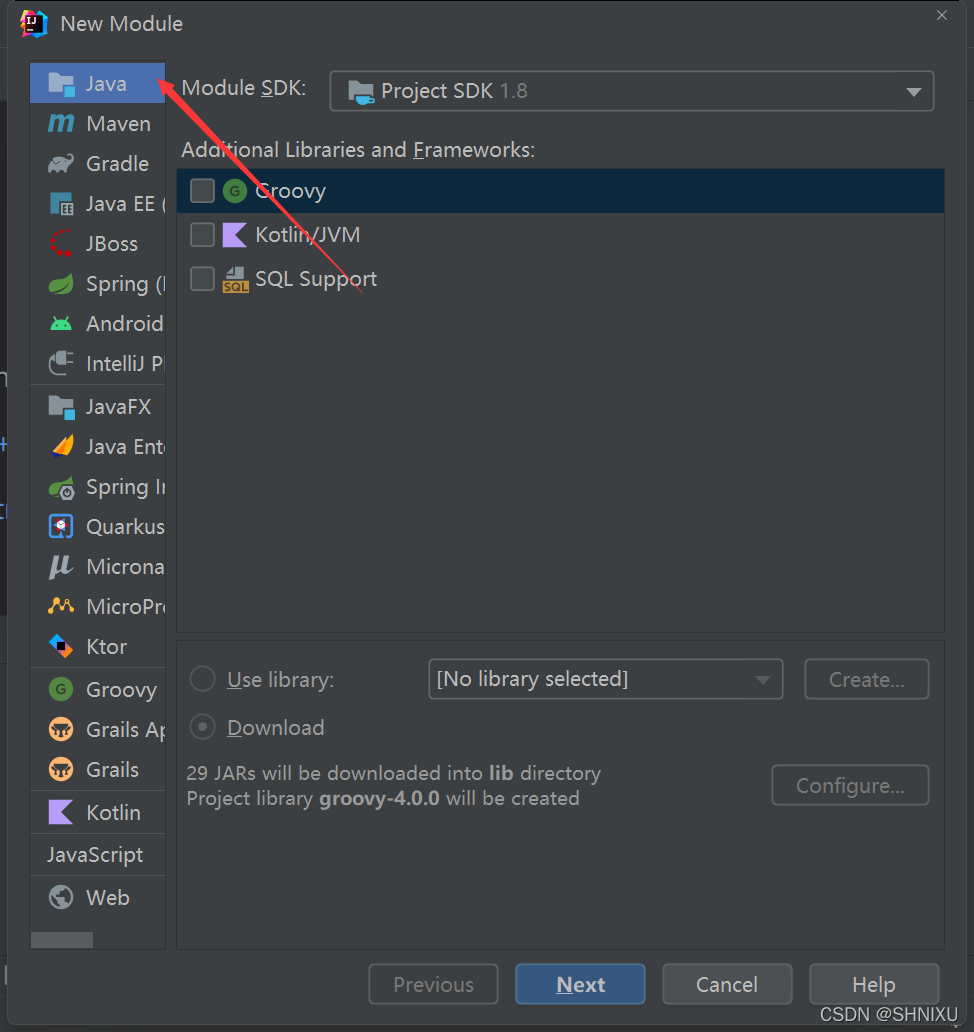Select the Grails icon in sidebar
Screen dimensions: 974x1032
[61, 769]
